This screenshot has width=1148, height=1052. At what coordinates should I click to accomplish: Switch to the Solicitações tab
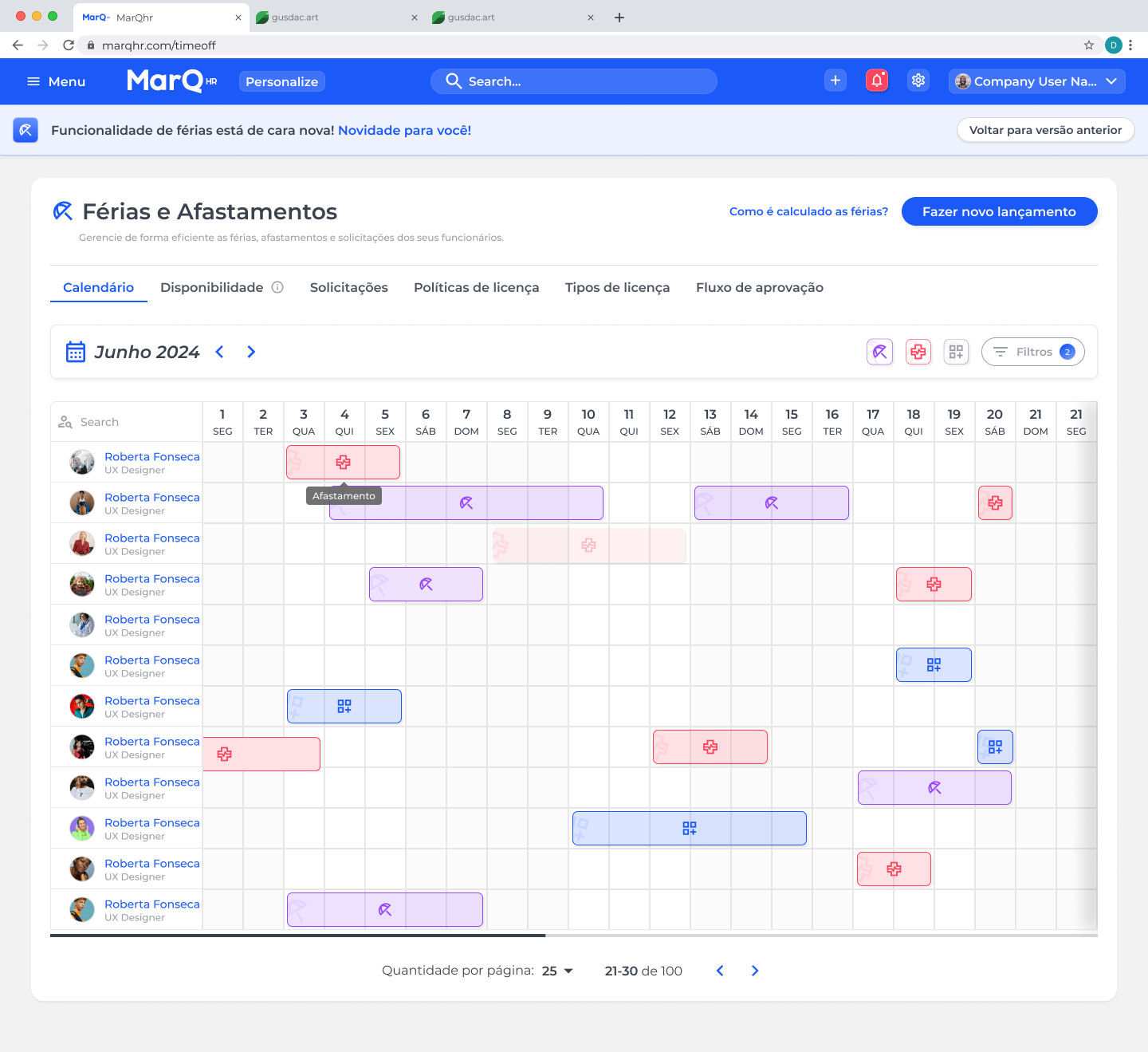pyautogui.click(x=348, y=287)
